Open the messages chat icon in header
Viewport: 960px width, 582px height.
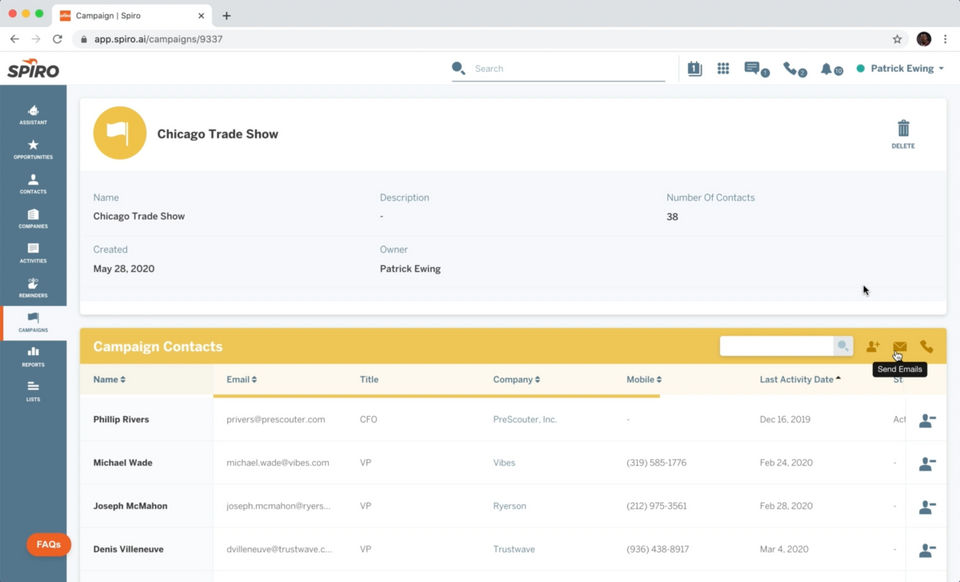[752, 69]
